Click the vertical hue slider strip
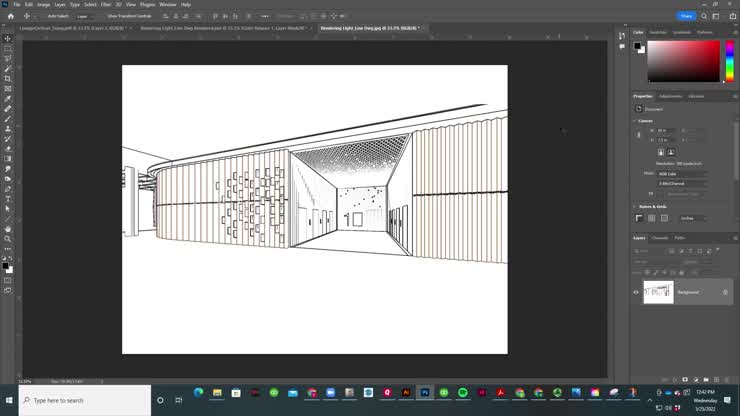The image size is (740, 416). click(730, 61)
